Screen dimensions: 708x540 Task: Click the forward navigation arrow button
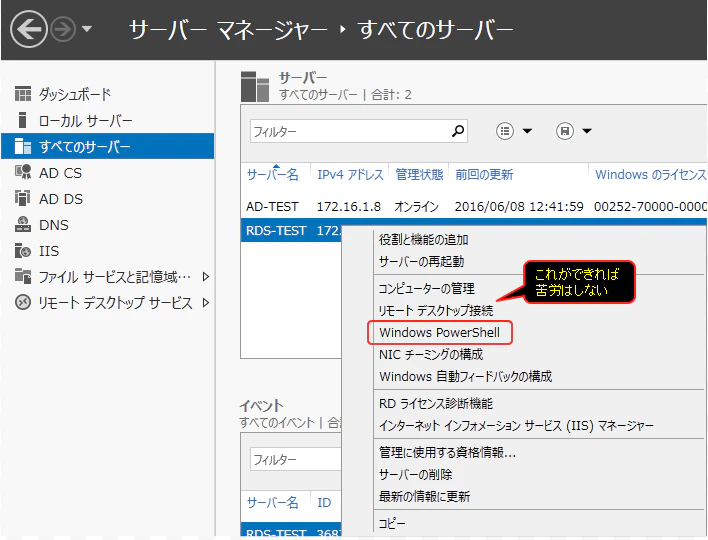(63, 29)
